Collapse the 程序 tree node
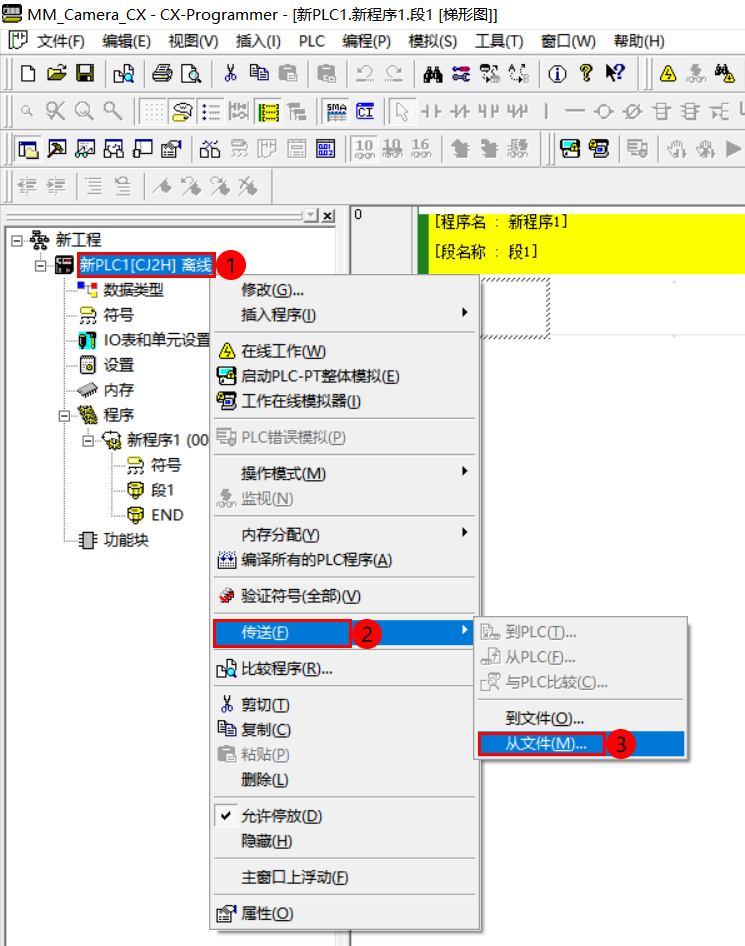Screen dimensions: 745x946 [64, 415]
